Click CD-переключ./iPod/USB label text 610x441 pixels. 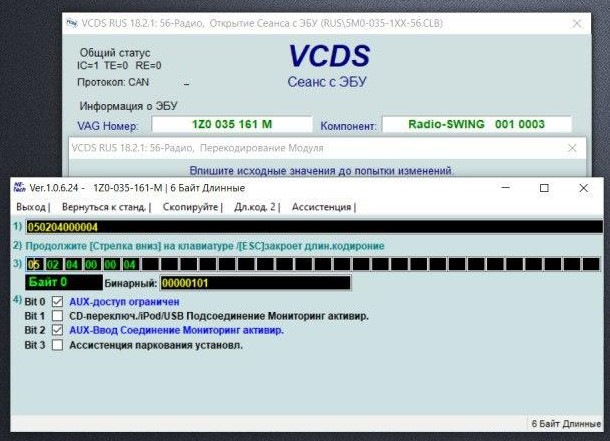219,316
